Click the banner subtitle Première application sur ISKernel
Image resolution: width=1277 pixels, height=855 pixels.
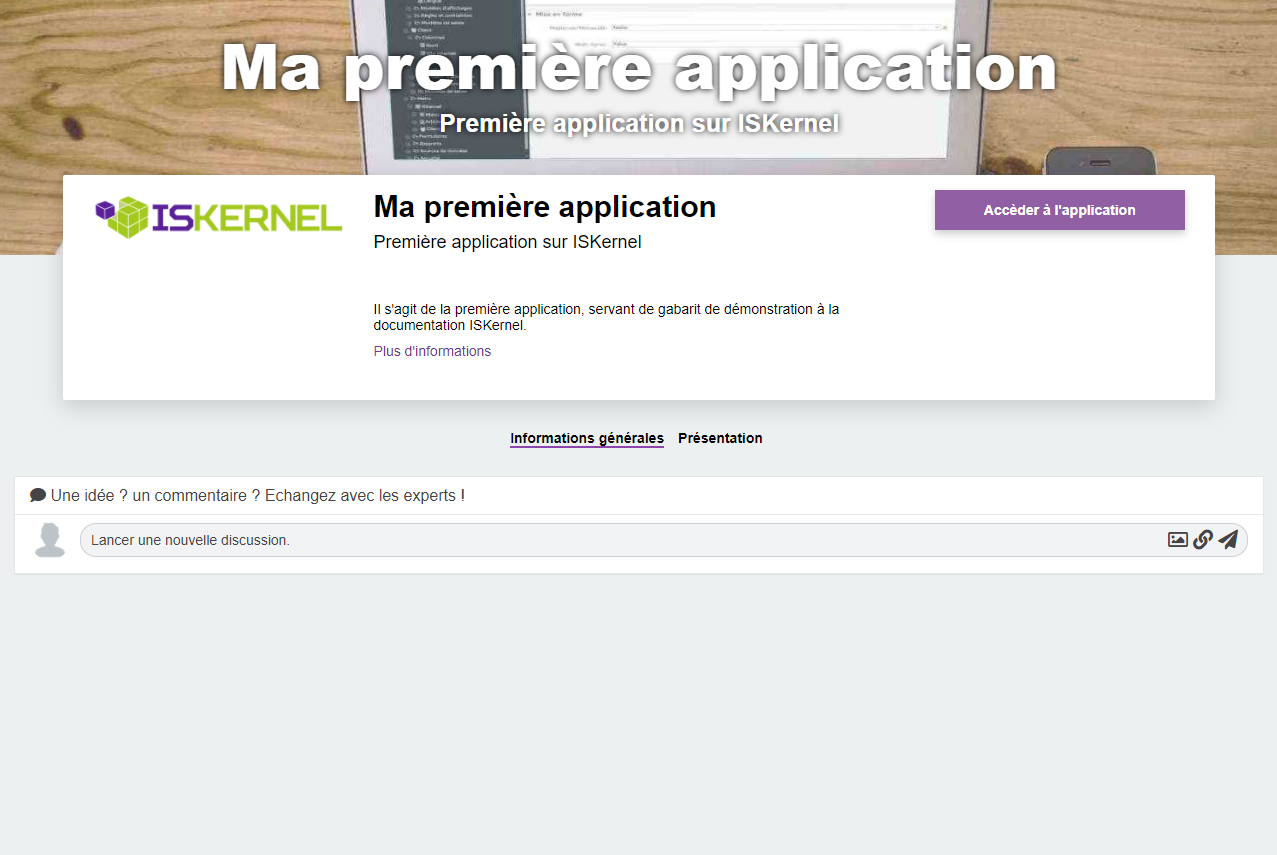coord(638,123)
